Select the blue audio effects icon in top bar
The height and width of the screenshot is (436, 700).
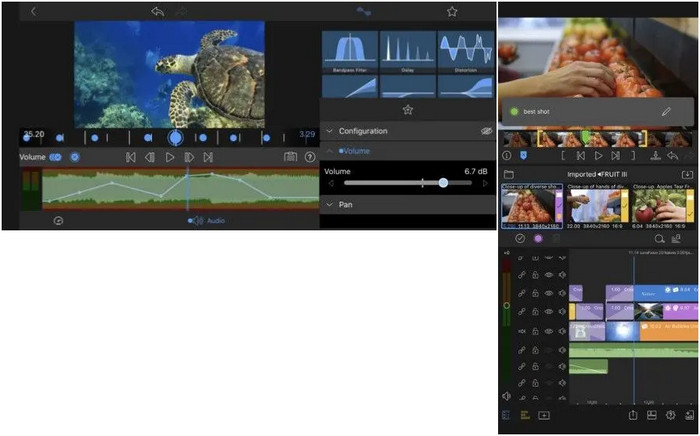(364, 12)
